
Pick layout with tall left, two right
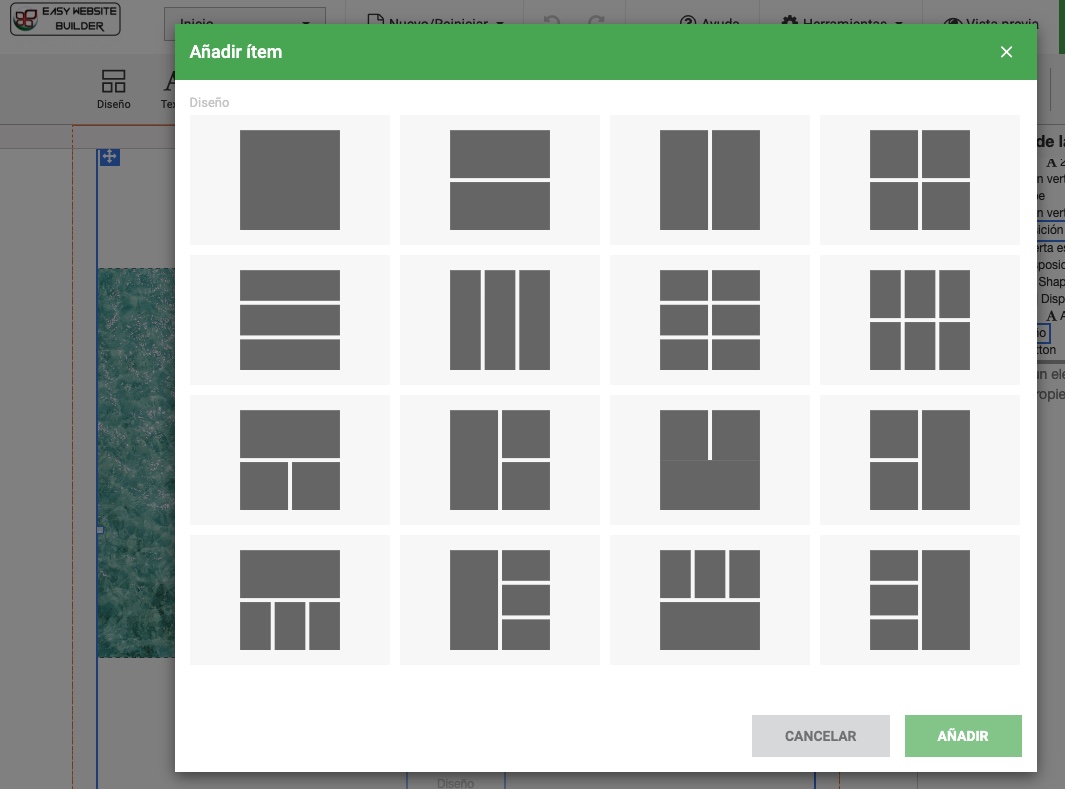(500, 460)
